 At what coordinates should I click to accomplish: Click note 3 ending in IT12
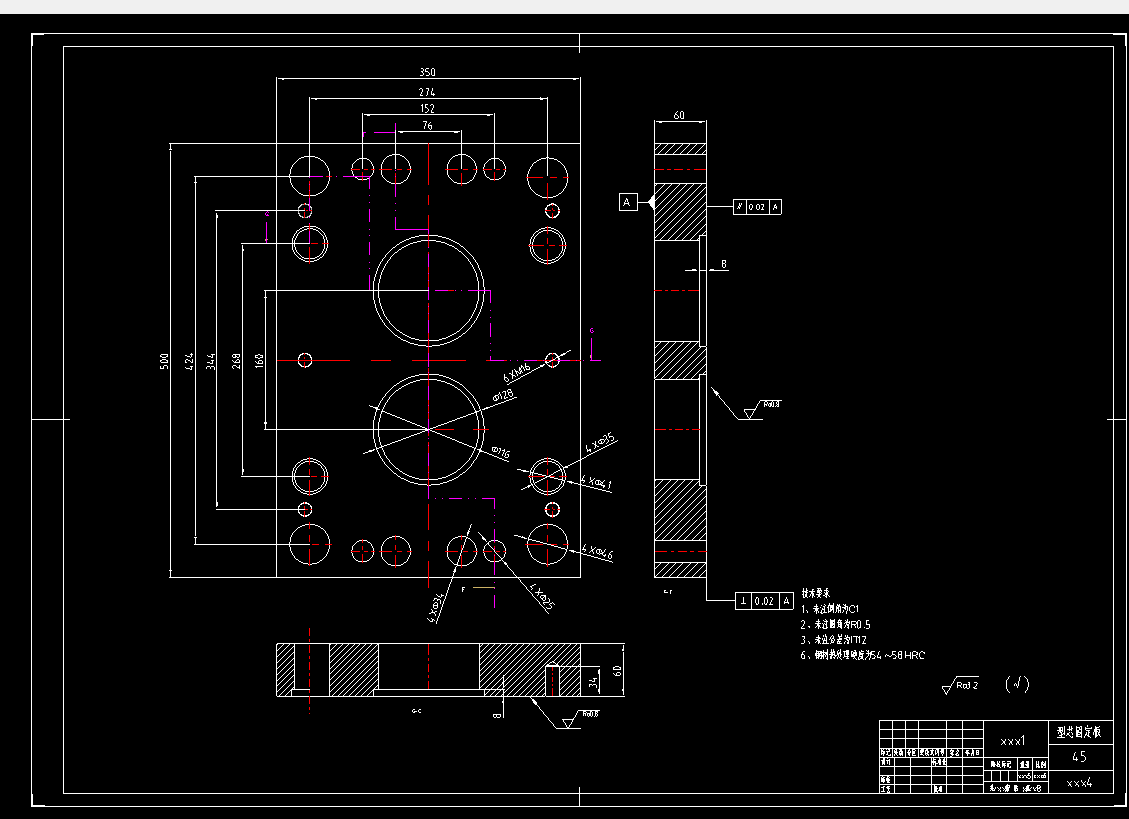tap(834, 640)
